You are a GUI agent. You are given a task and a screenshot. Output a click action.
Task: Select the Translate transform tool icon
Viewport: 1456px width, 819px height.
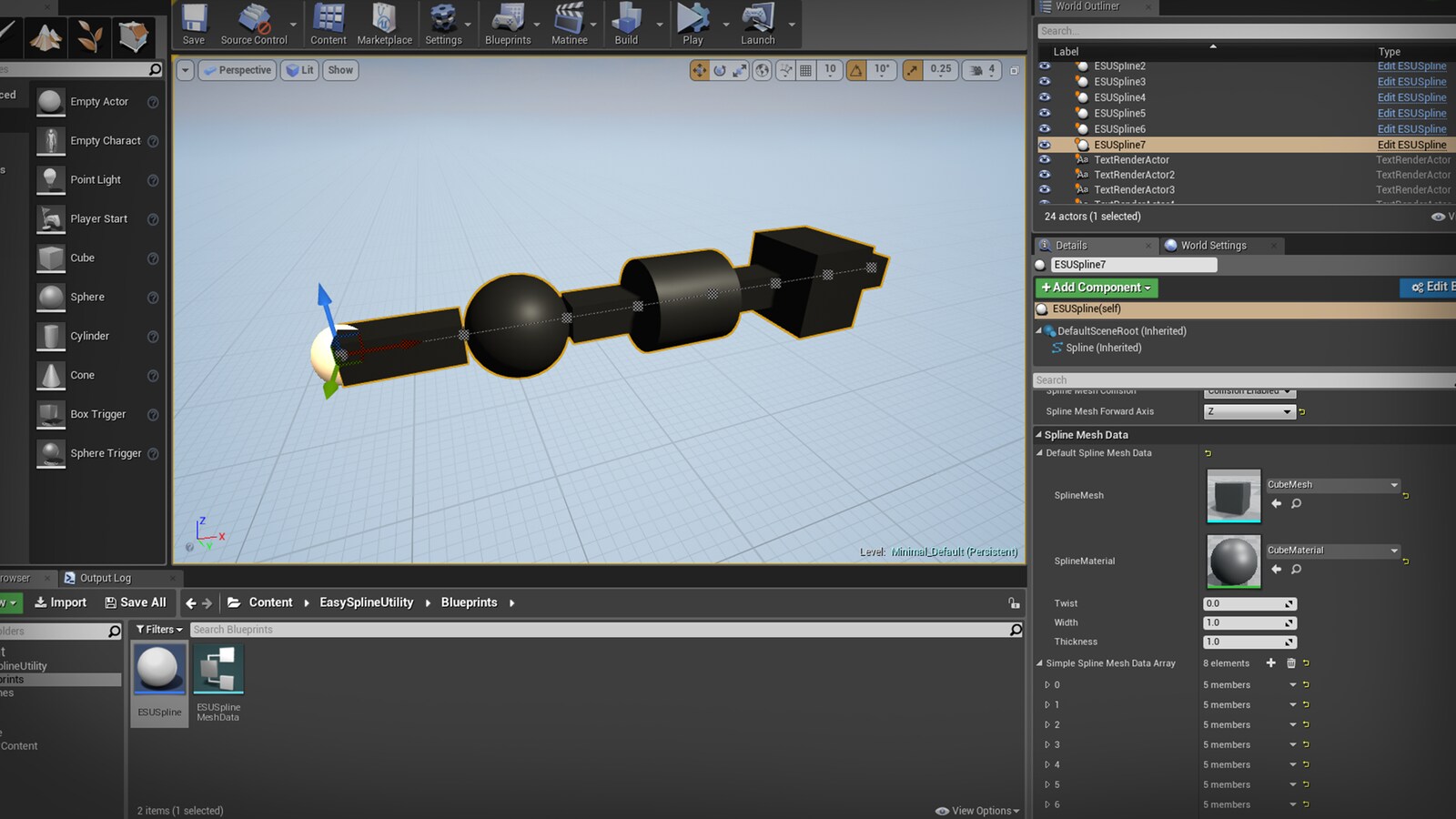click(698, 69)
